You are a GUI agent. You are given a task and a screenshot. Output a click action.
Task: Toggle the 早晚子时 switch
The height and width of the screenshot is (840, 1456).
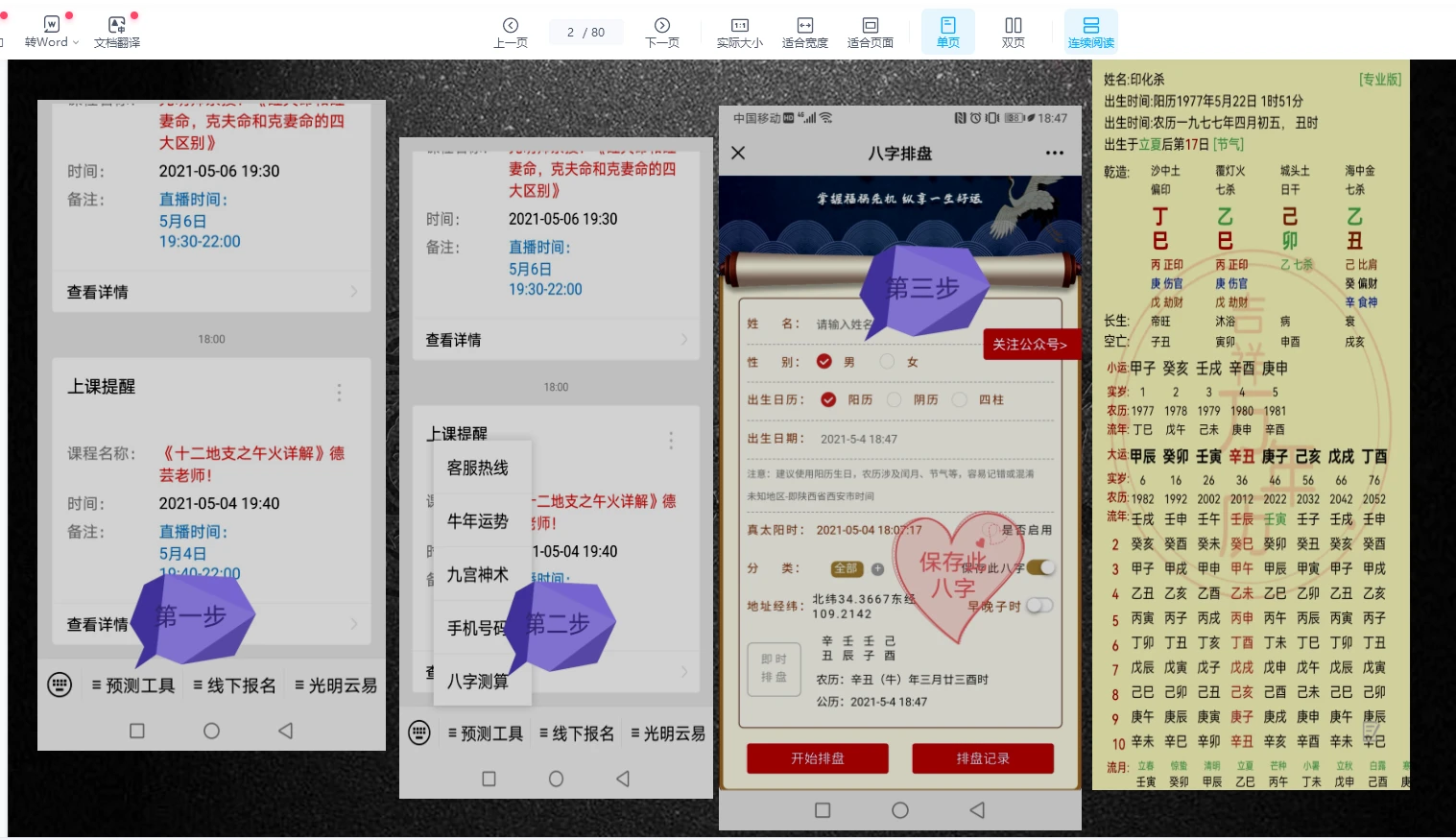[x=1039, y=606]
